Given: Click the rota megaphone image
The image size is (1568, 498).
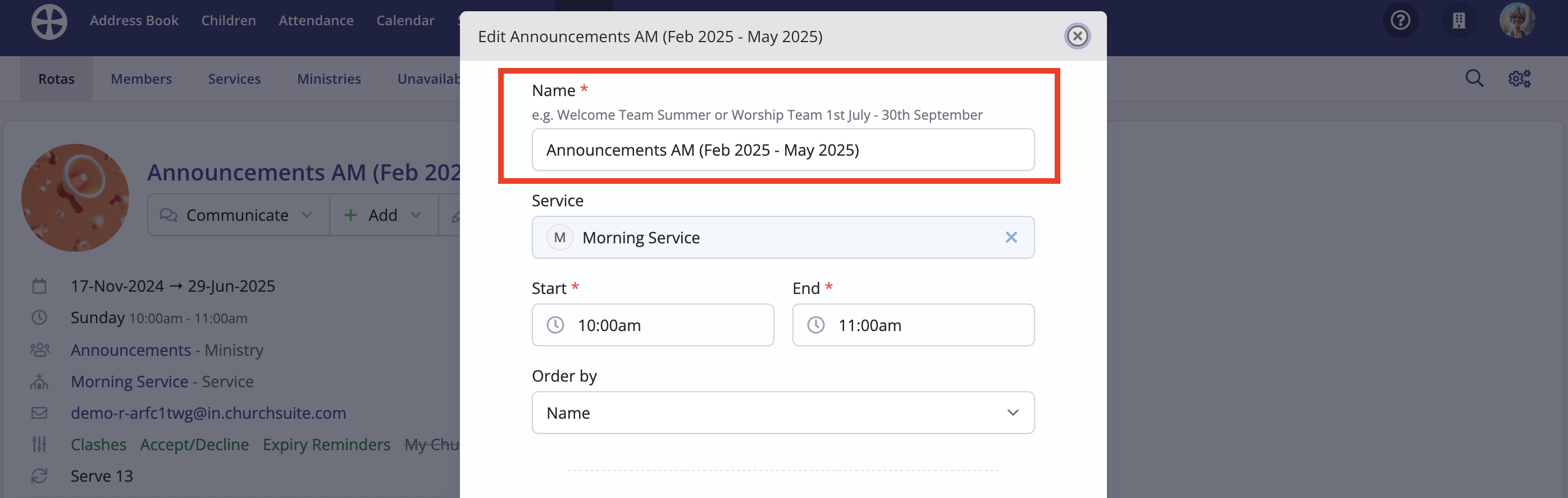Looking at the screenshot, I should tap(75, 197).
